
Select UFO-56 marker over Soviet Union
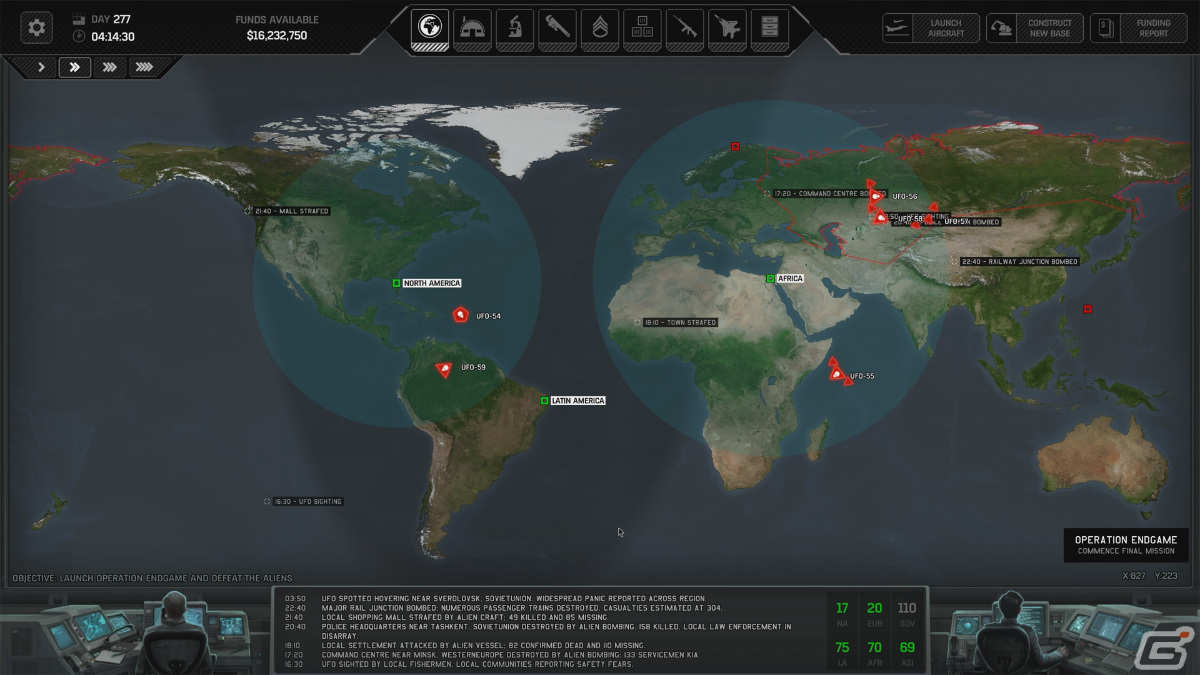(876, 197)
